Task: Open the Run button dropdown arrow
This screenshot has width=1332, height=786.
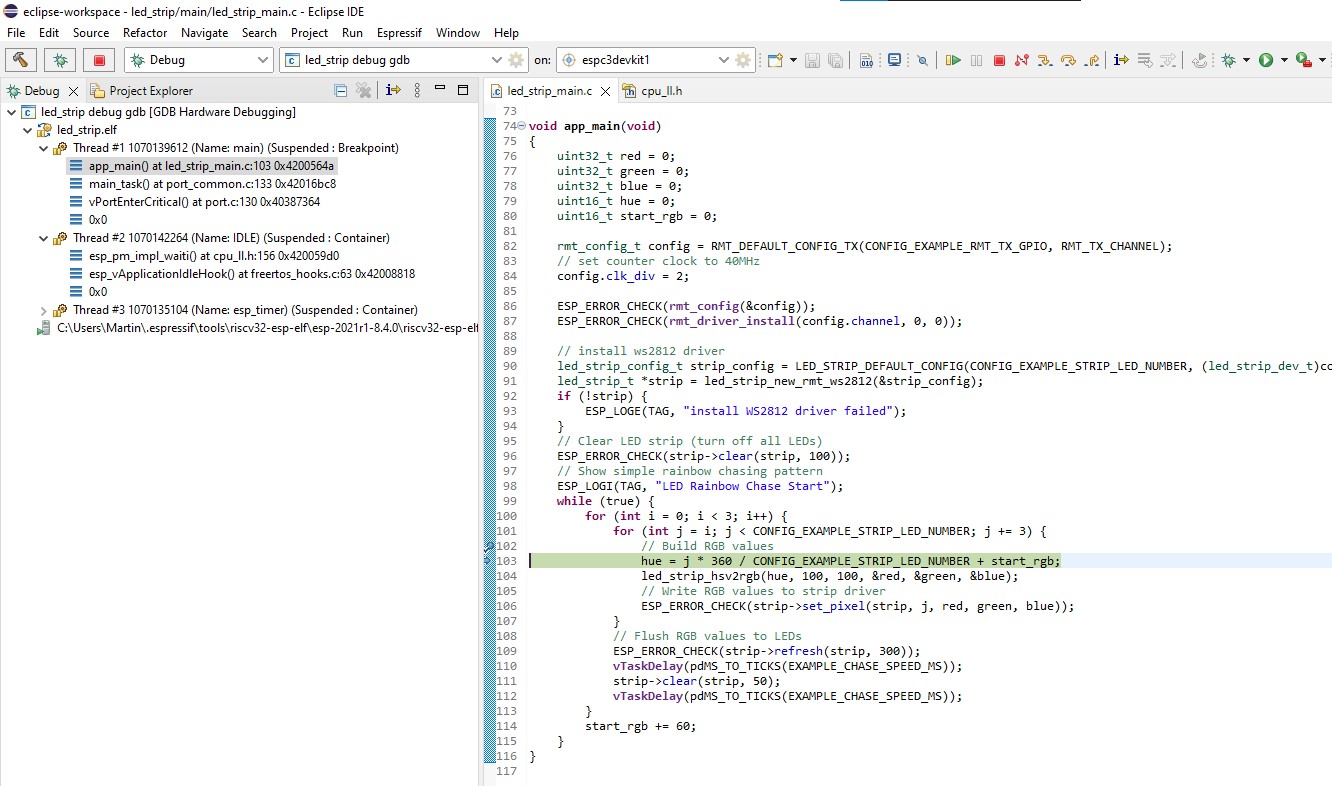Action: pos(1284,60)
